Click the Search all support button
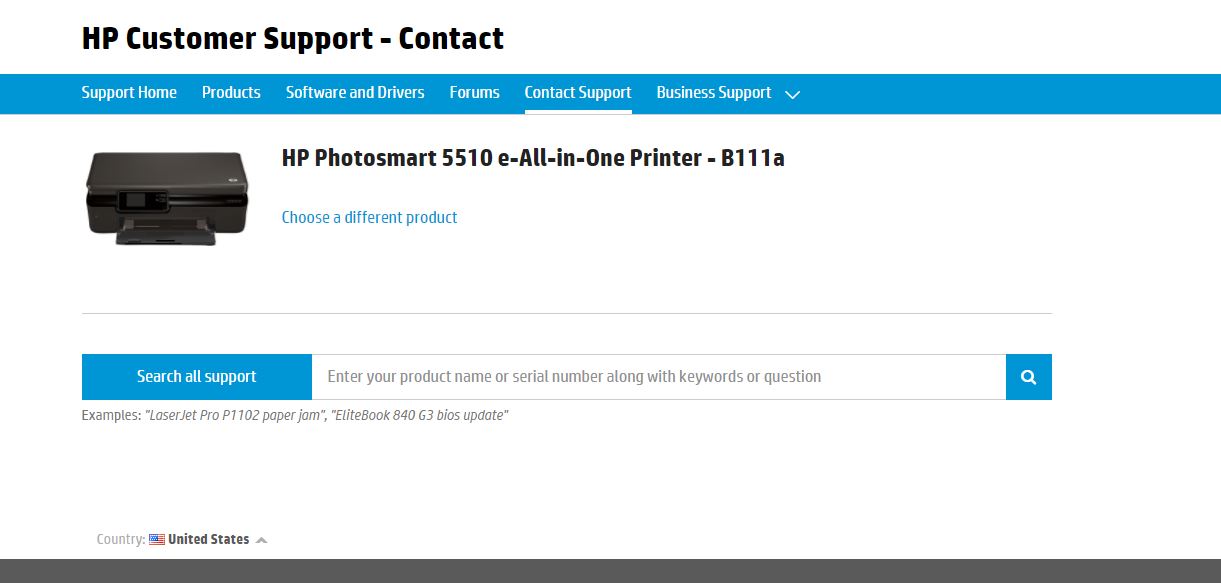Screen dimensions: 1221x583 click(197, 377)
